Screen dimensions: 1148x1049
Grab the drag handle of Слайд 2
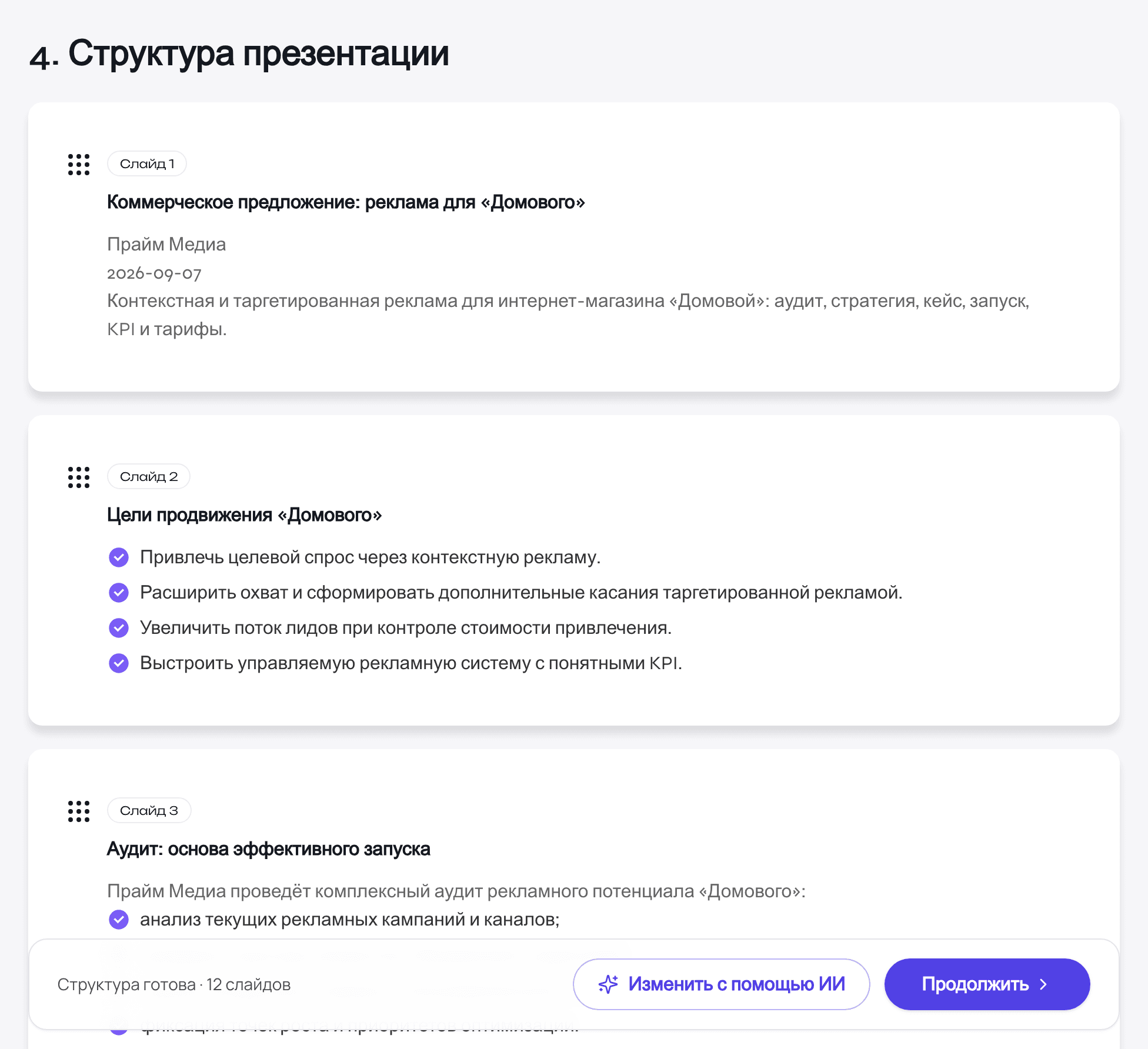(79, 477)
